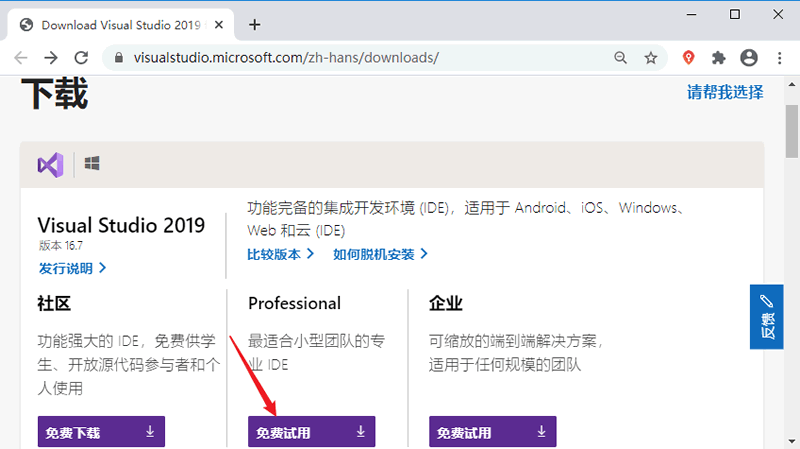
Task: Select the Download Visual Studio 2019 tab
Action: click(121, 25)
